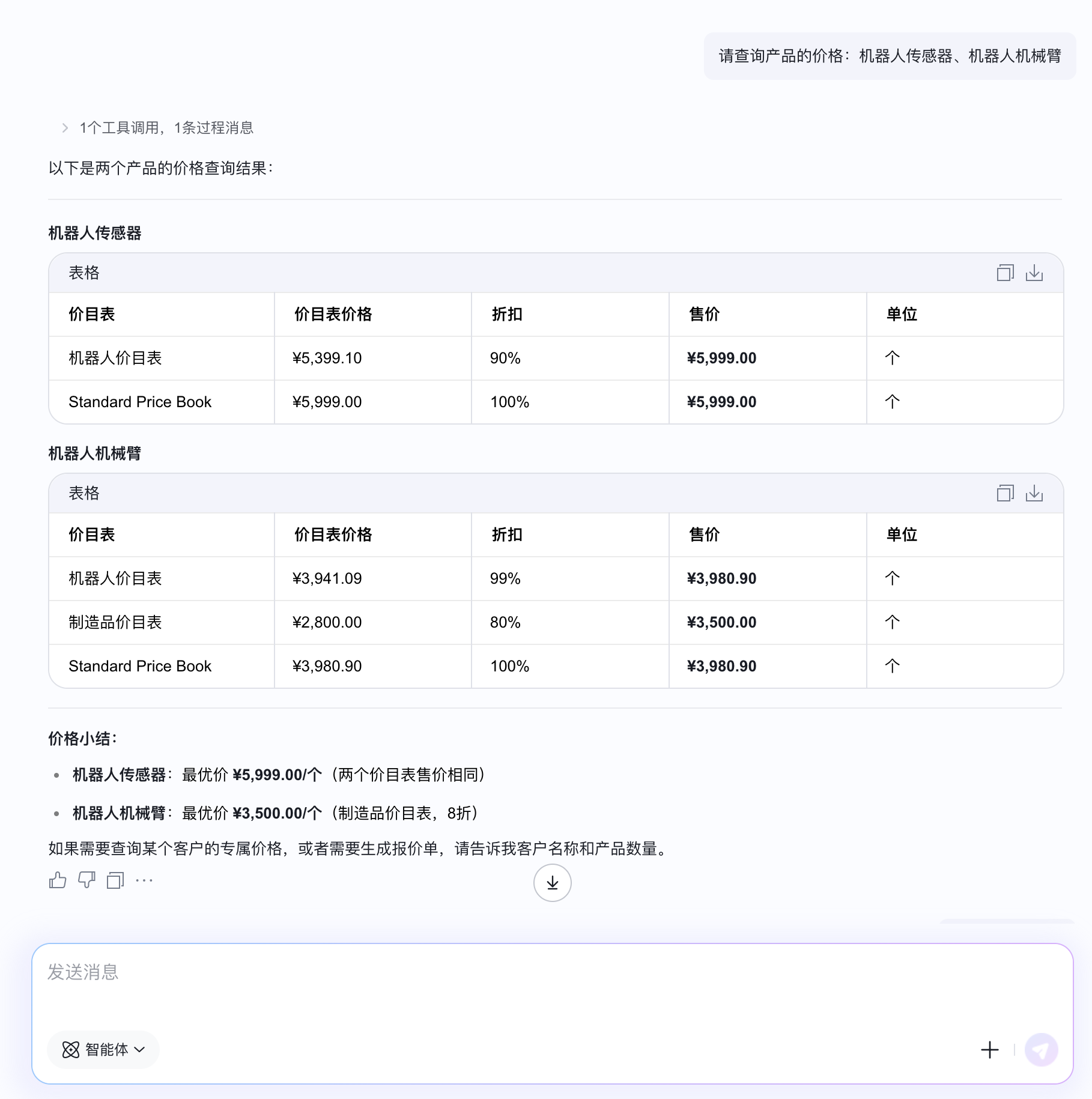This screenshot has width=1092, height=1099.
Task: Jump to bottom with the down arrow button
Action: click(552, 883)
